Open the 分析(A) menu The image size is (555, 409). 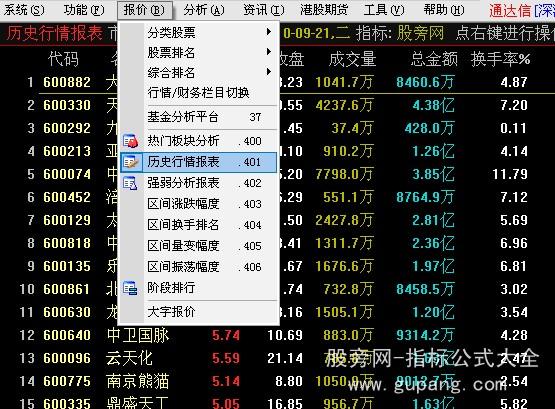pos(204,10)
